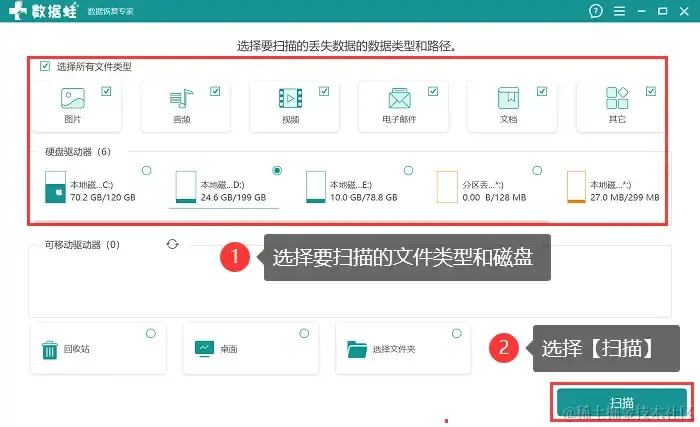The image size is (700, 427).
Task: Uncheck the 电子邮件 file type checkbox
Action: pos(433,91)
